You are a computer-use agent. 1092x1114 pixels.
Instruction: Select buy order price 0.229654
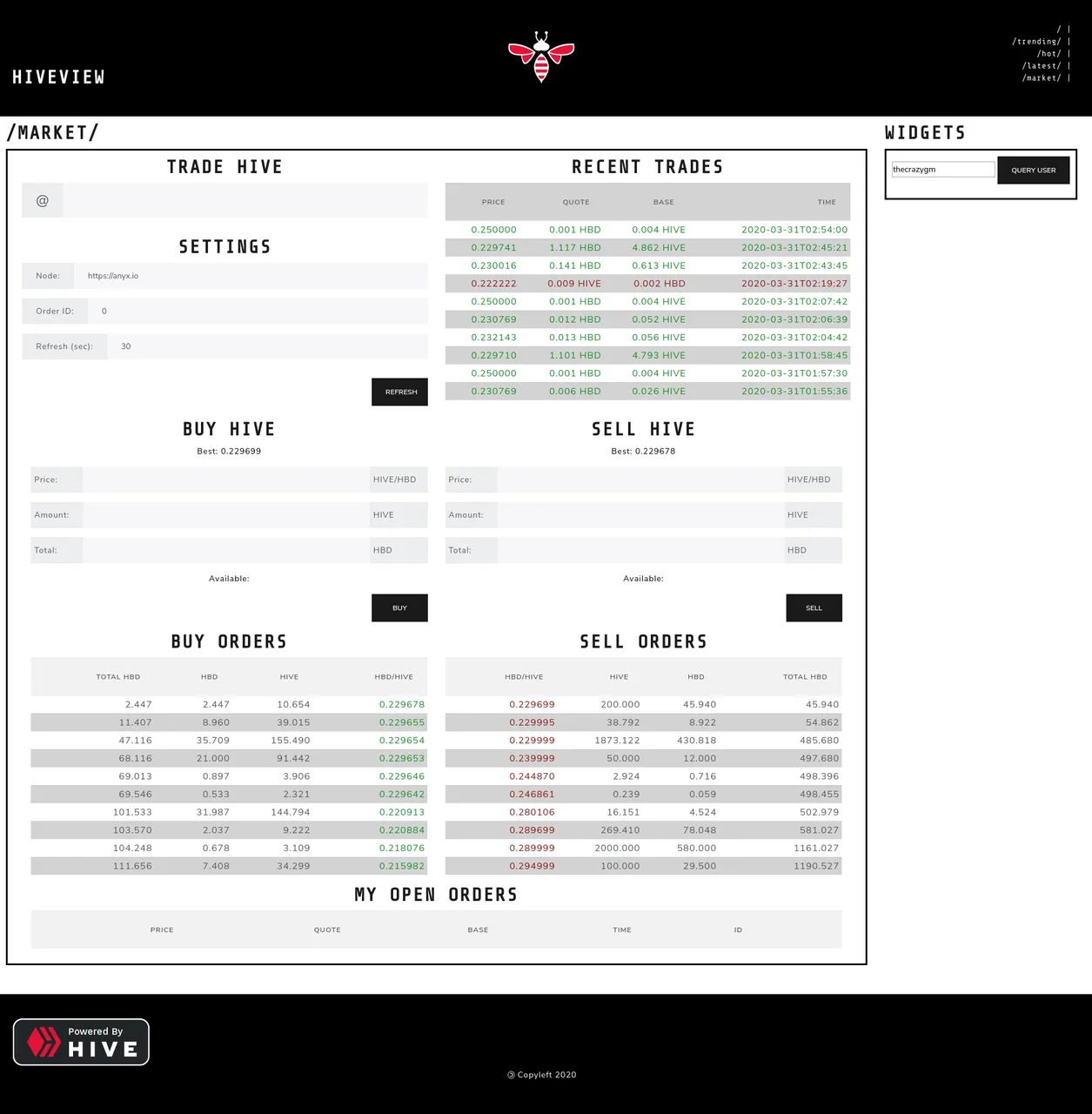pos(402,741)
